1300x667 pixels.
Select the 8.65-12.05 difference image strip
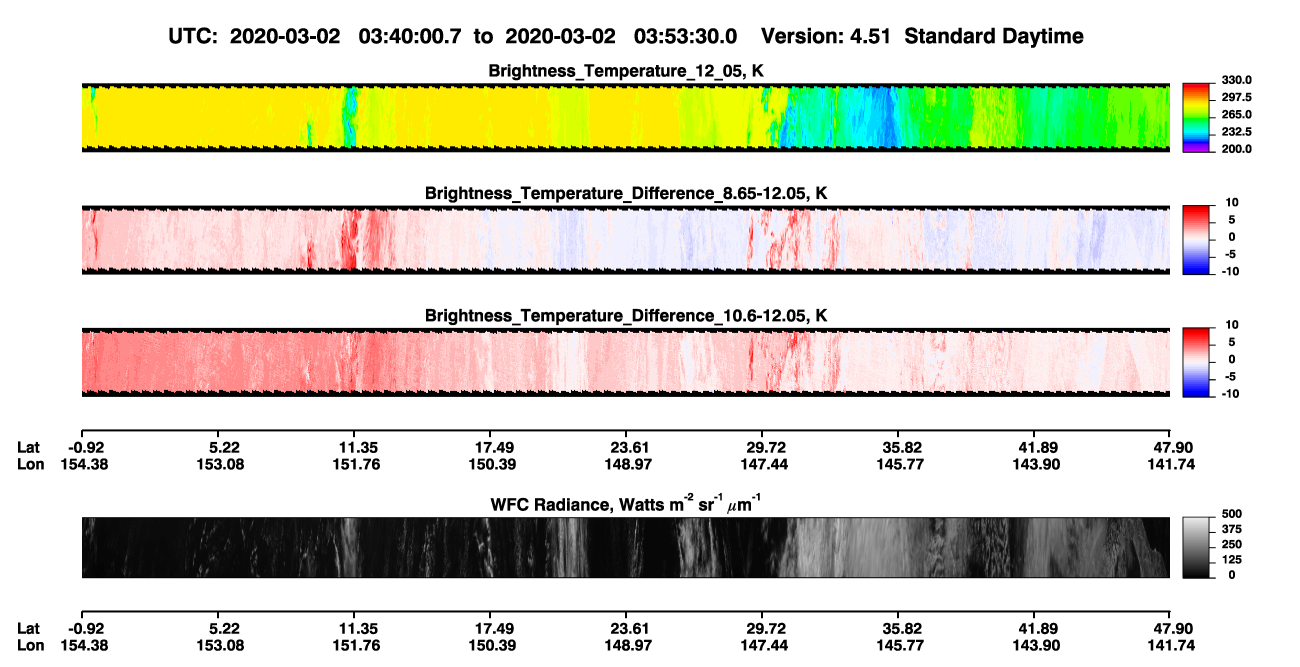(625, 239)
